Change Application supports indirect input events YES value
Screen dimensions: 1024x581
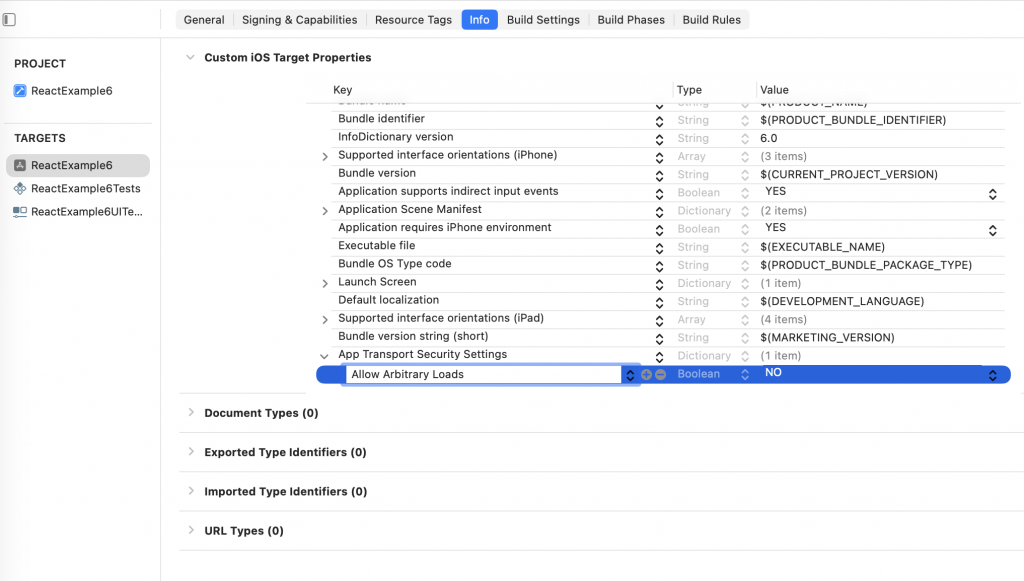pyautogui.click(x=992, y=194)
